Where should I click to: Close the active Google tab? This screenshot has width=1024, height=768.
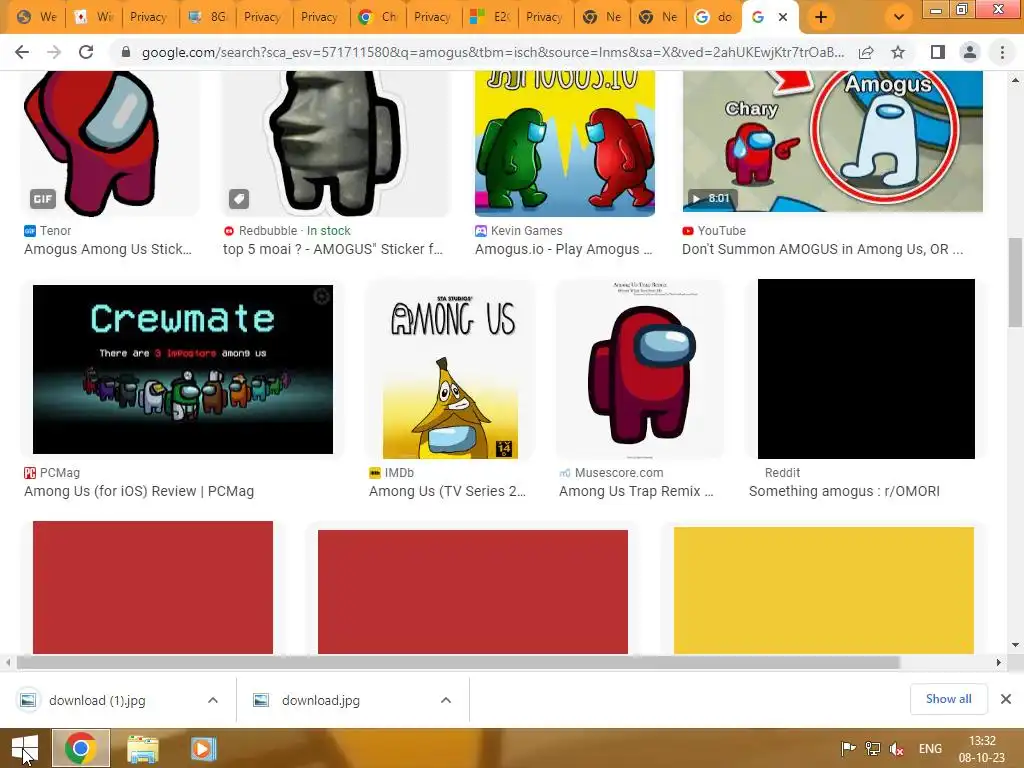783,17
